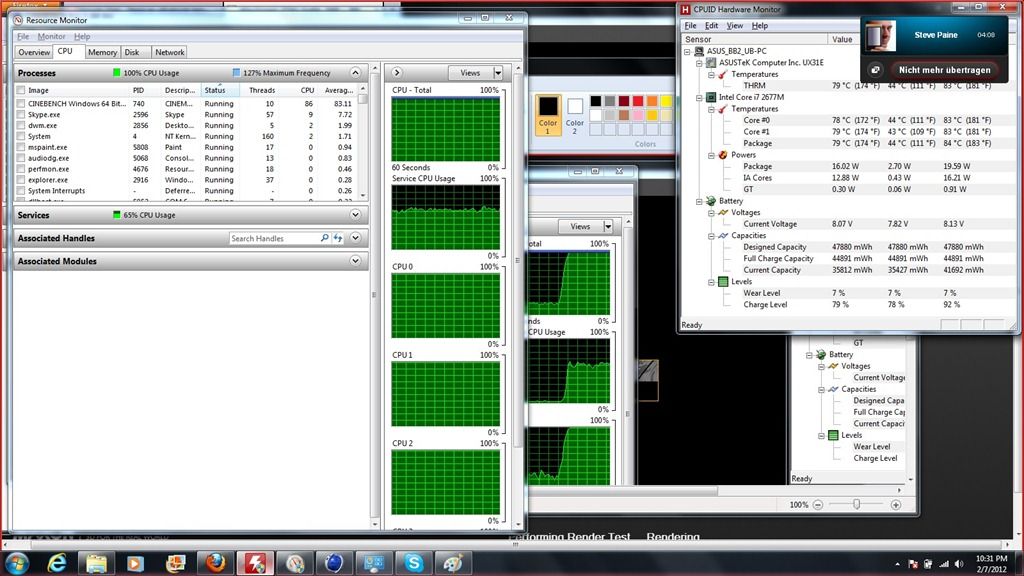1024x576 pixels.
Task: Open the Monitor menu in Resource Monitor
Action: coord(51,37)
